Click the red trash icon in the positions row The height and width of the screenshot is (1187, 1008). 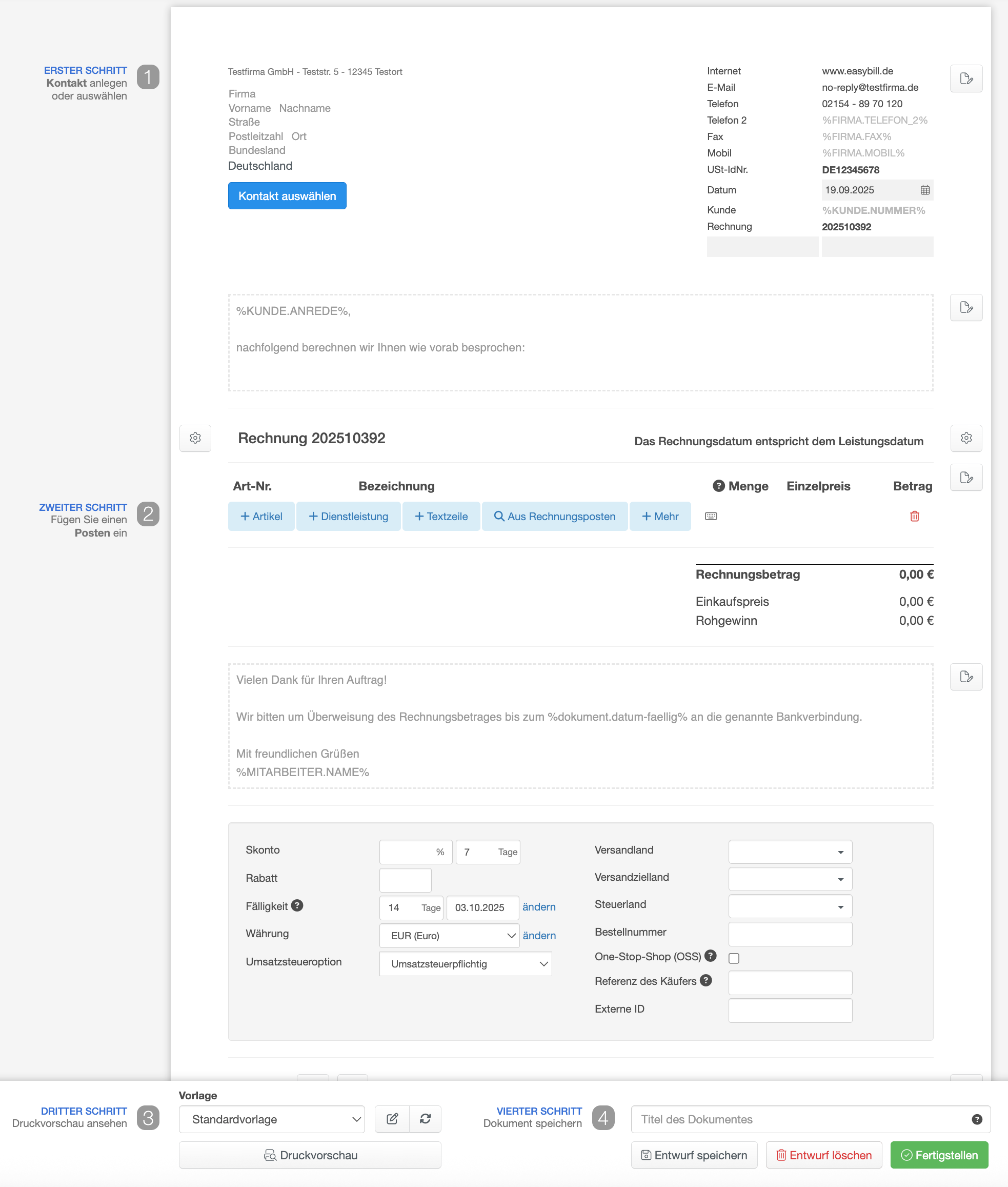tap(914, 517)
